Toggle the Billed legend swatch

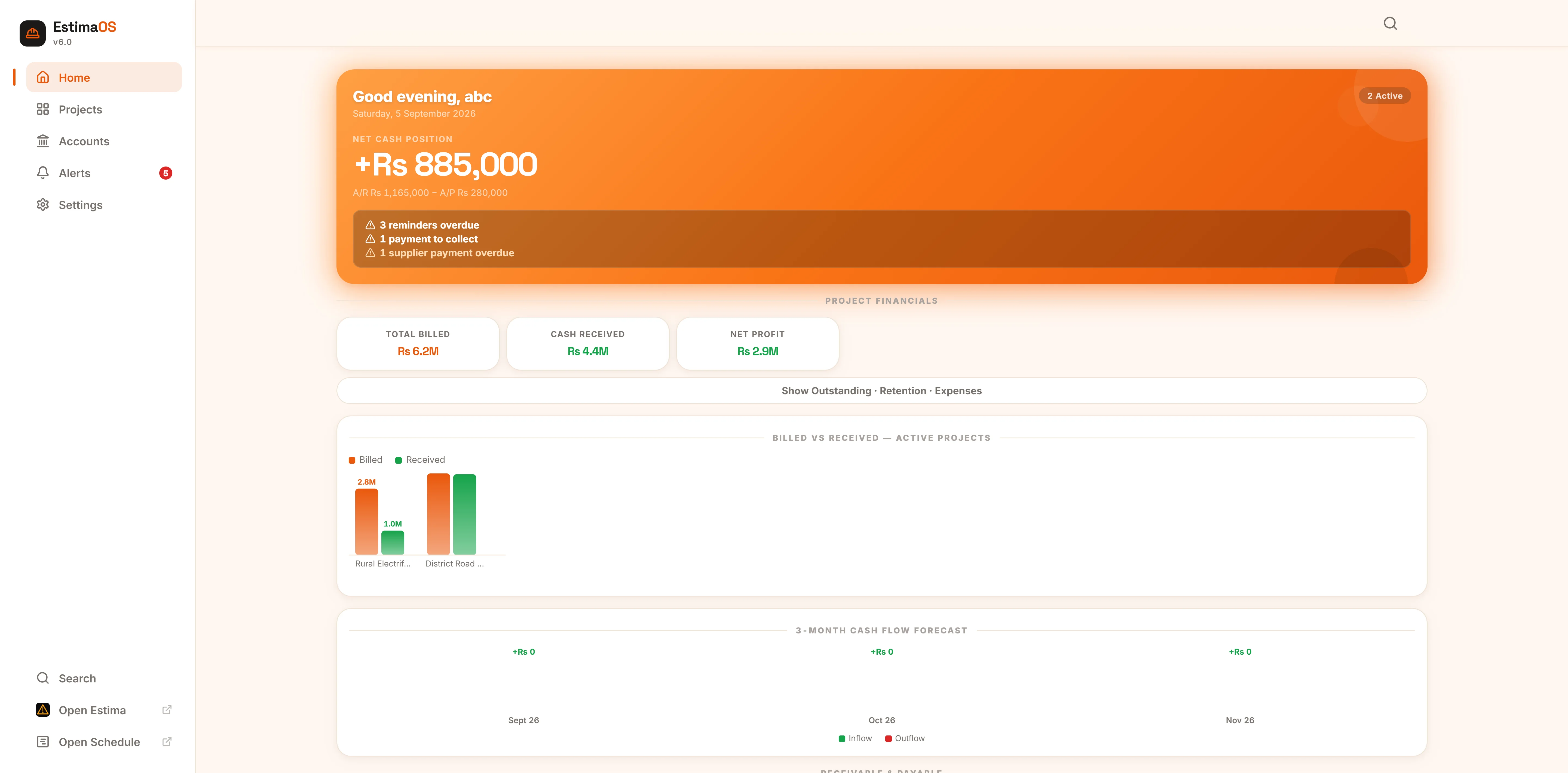pos(352,460)
